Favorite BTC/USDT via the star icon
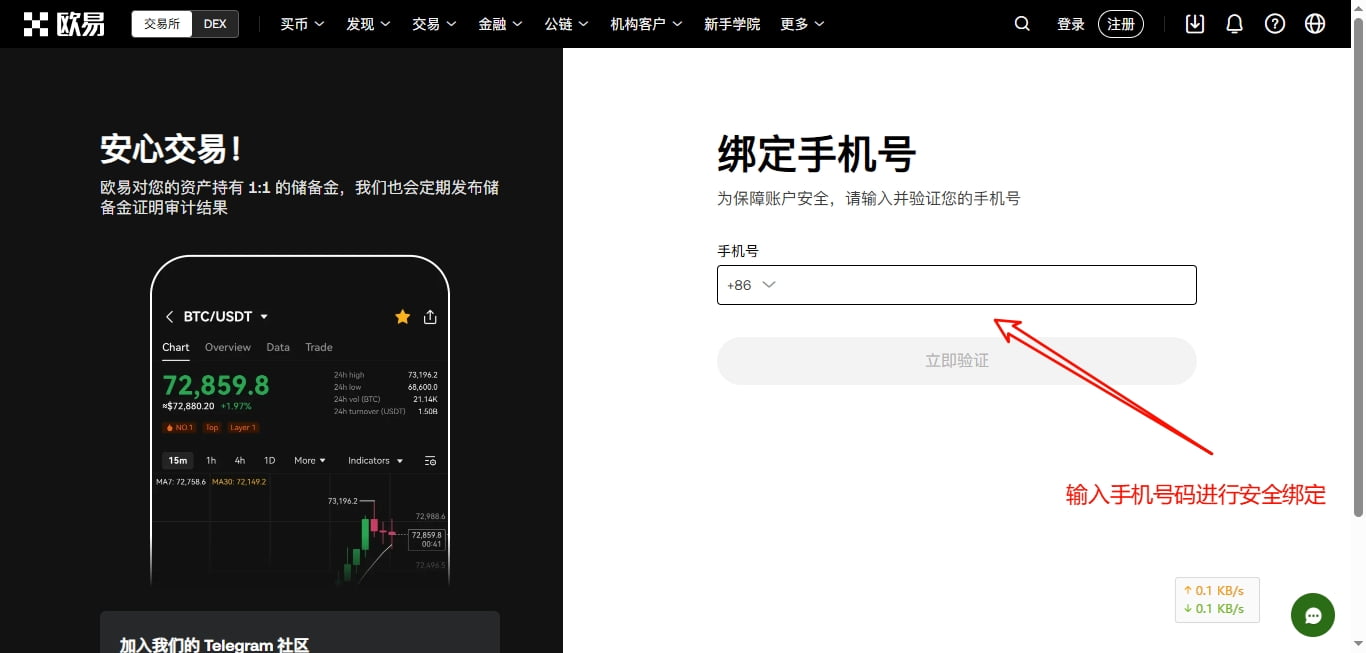 [x=402, y=316]
